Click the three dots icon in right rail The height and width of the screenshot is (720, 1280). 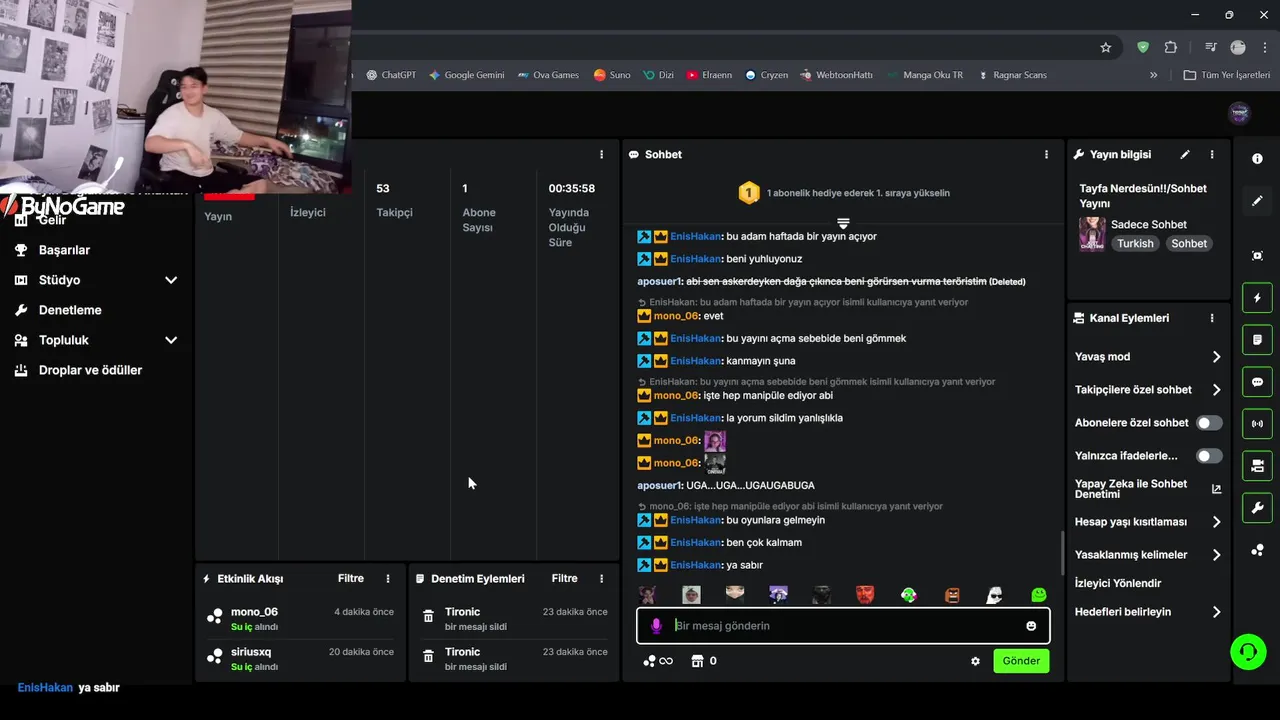click(1257, 550)
